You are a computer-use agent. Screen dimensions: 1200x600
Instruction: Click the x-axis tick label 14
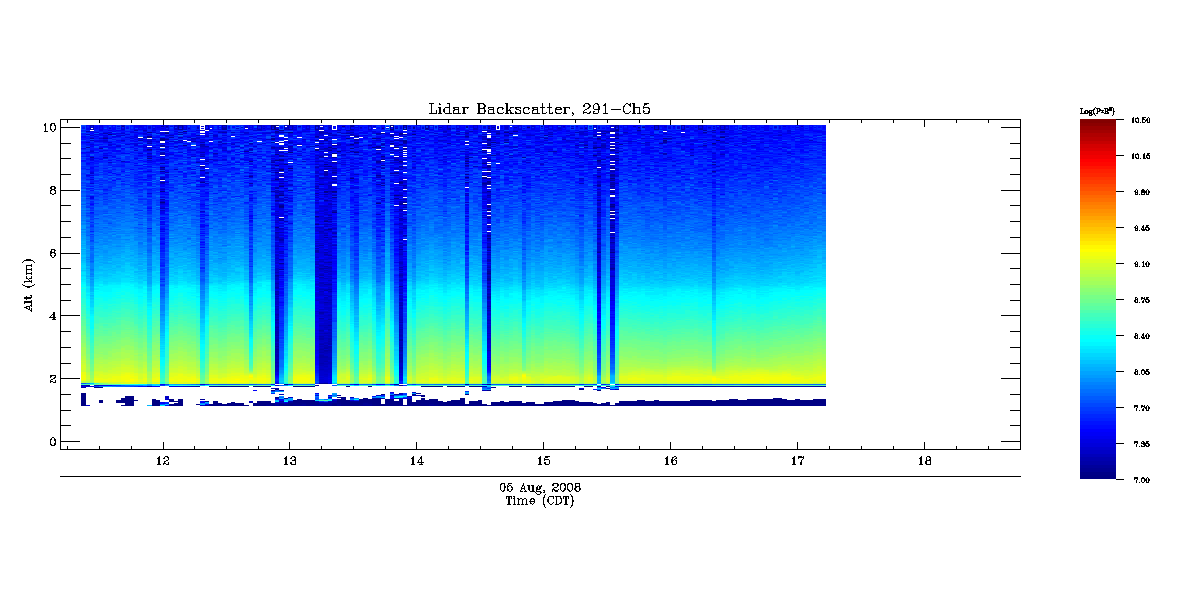pos(417,462)
